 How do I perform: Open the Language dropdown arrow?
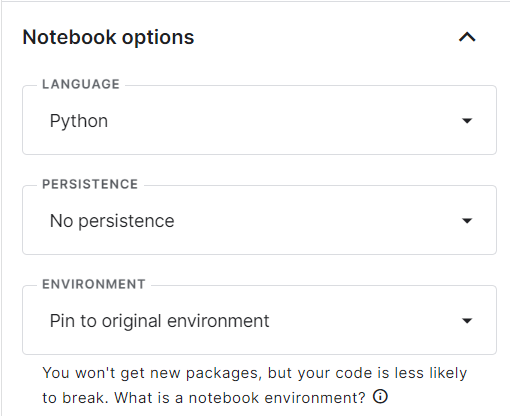click(467, 120)
